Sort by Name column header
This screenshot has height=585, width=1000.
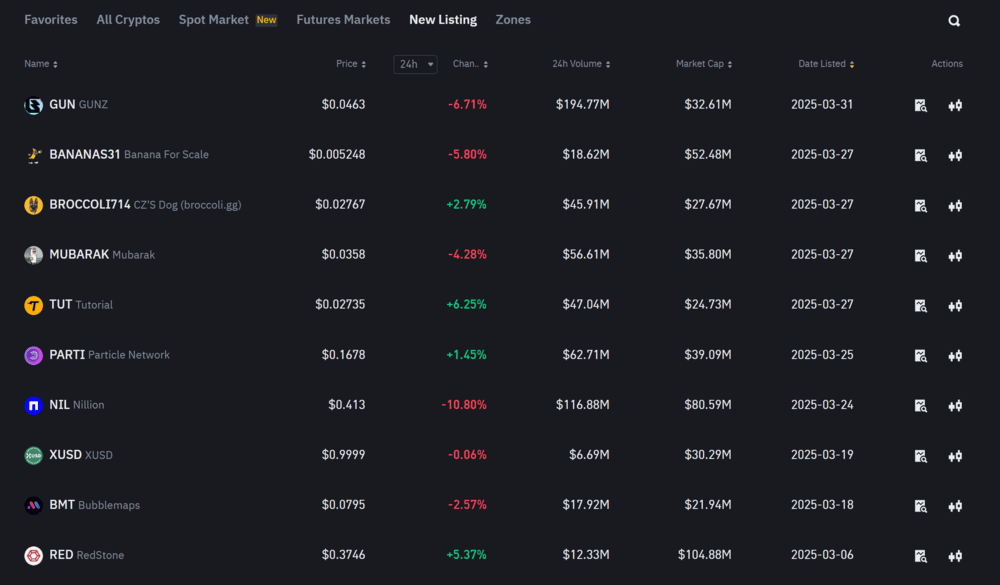point(41,64)
